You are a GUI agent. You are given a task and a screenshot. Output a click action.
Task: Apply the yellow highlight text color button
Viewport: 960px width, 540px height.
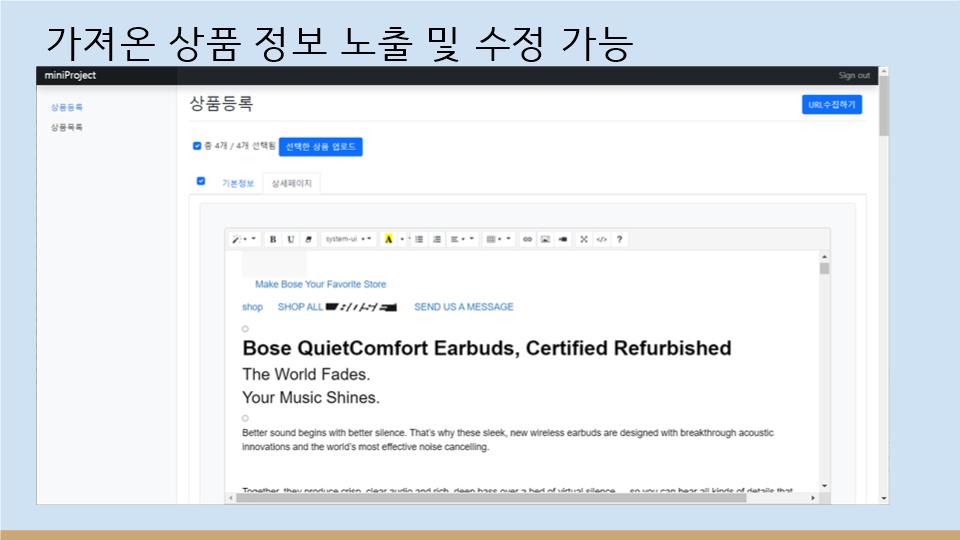[x=388, y=239]
